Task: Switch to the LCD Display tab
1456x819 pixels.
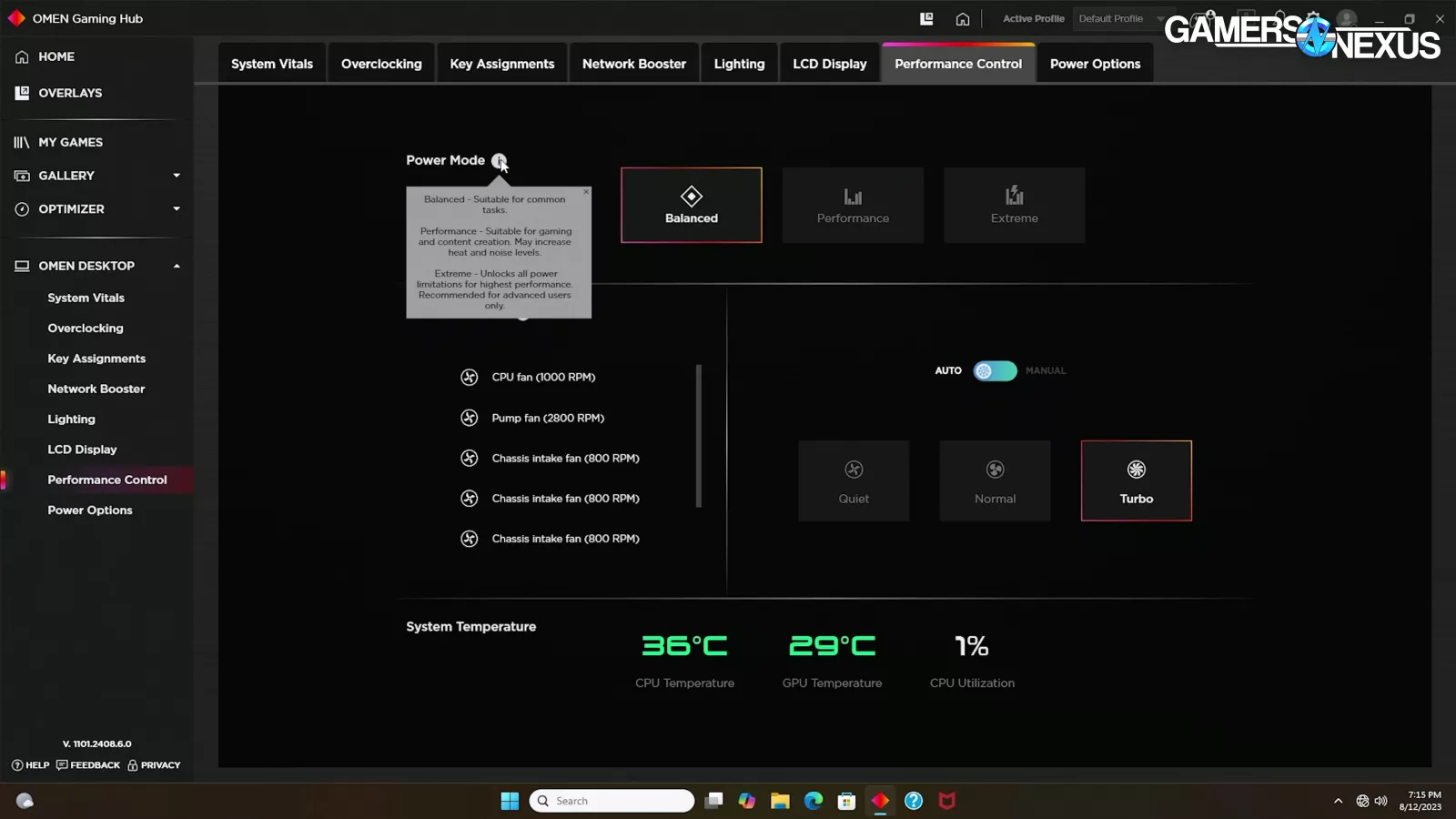Action: point(829,64)
